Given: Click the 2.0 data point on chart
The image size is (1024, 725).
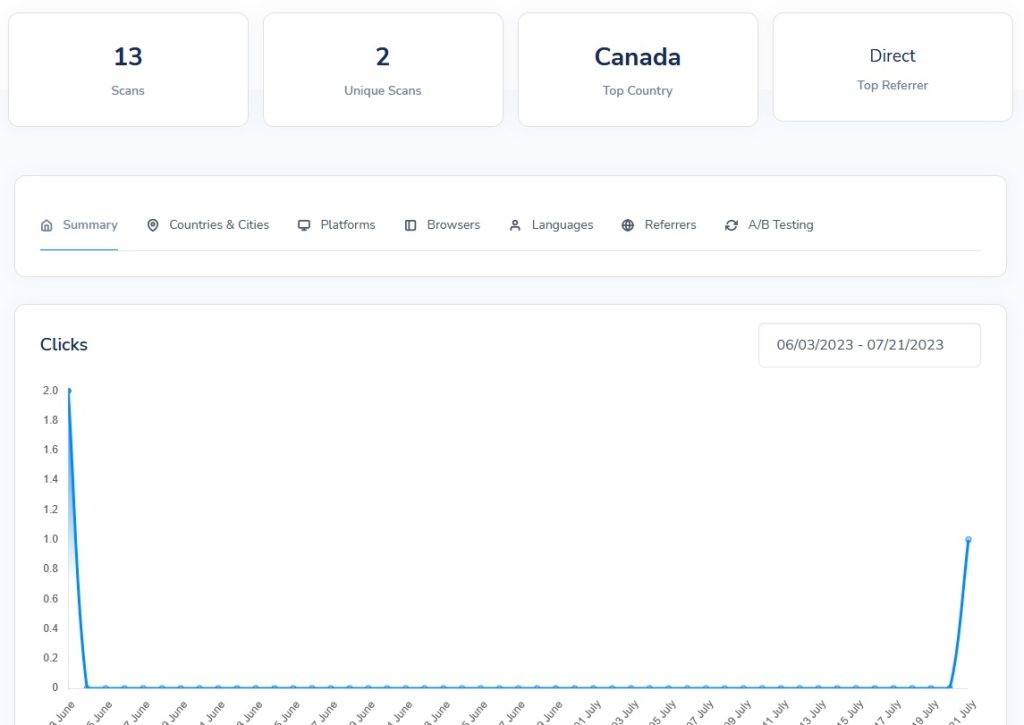Looking at the screenshot, I should point(69,391).
